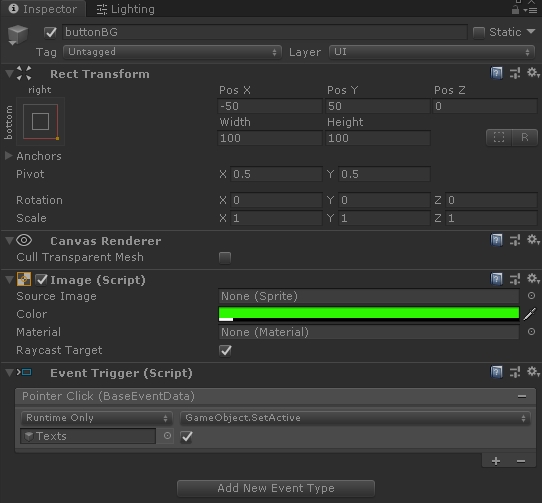The height and width of the screenshot is (503, 542).
Task: Enable the Cull Transparent Mesh checkbox
Action: tap(225, 258)
